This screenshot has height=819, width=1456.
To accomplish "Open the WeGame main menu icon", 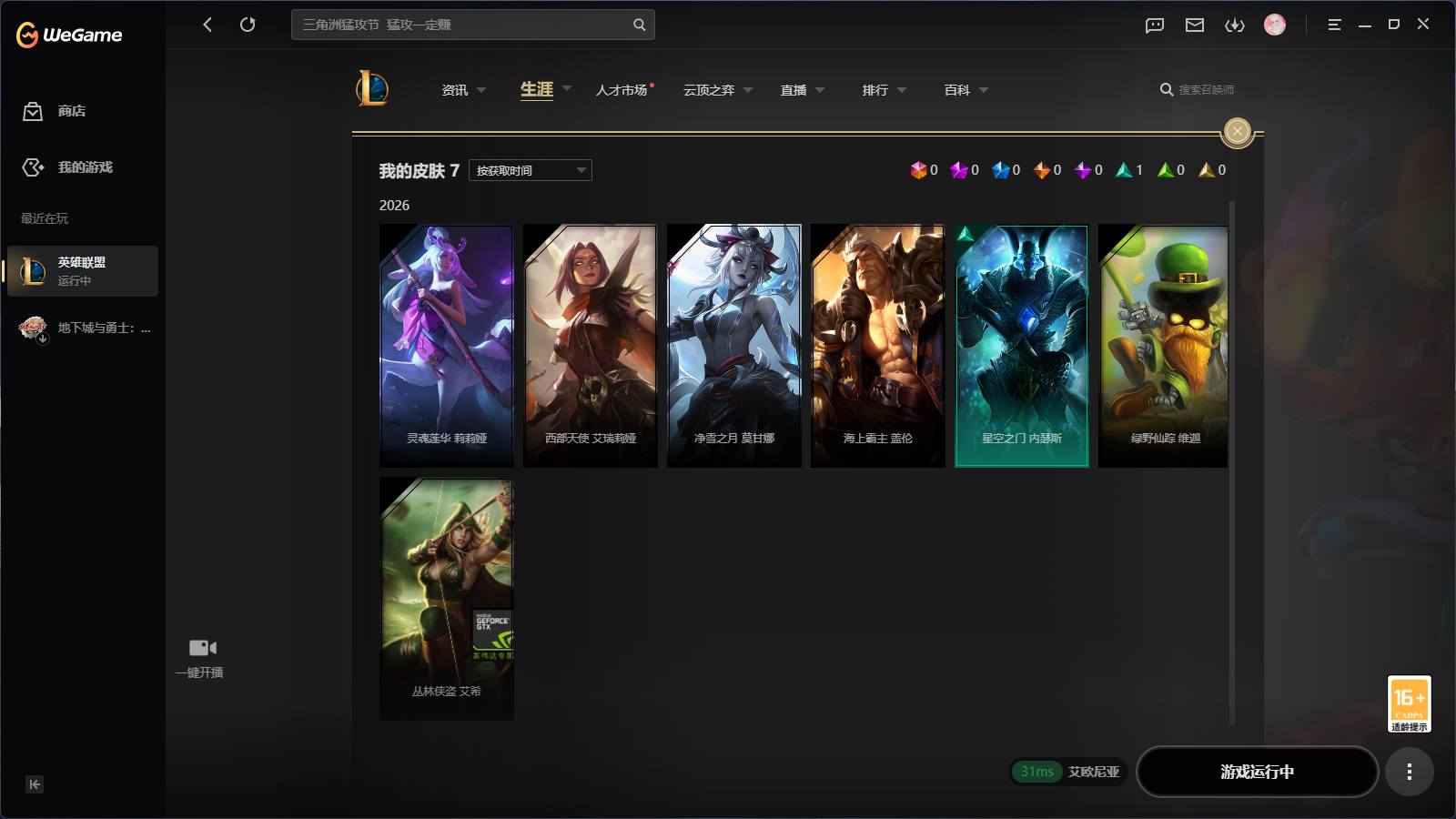I will coord(1334,25).
